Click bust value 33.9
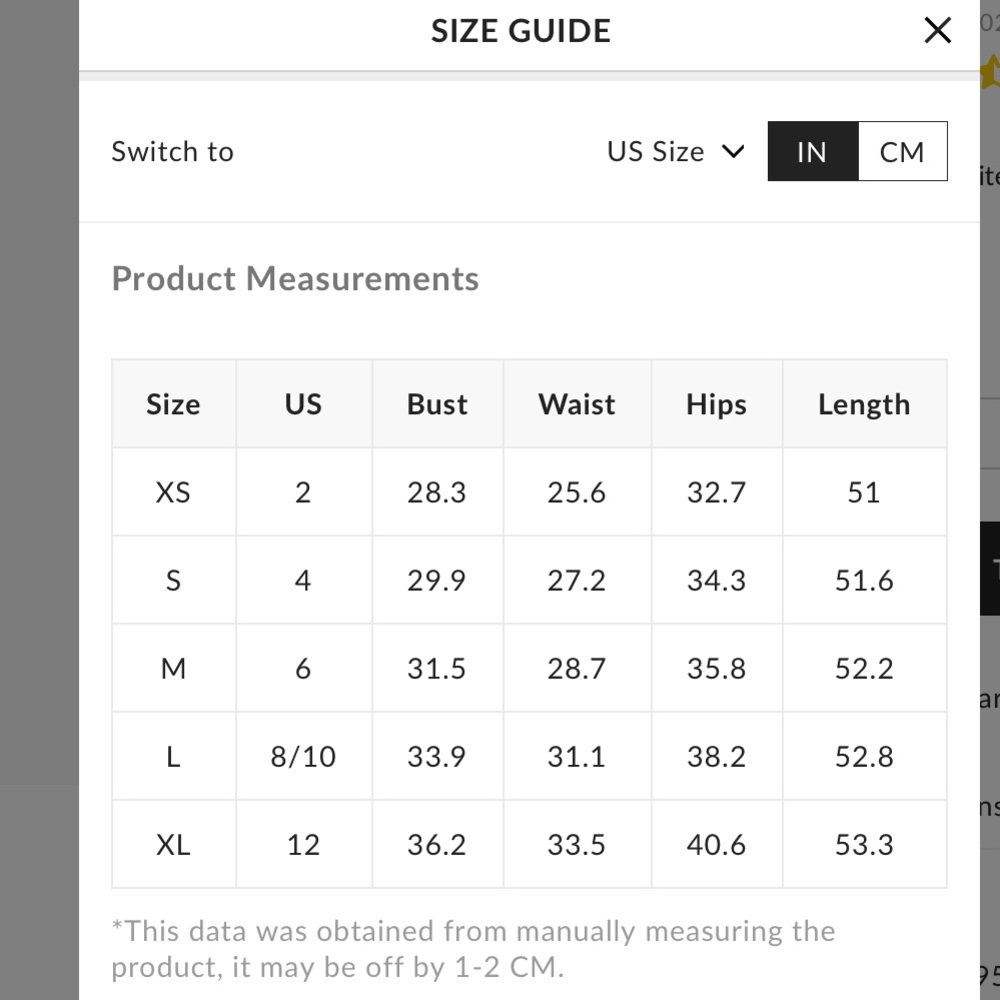 438,756
